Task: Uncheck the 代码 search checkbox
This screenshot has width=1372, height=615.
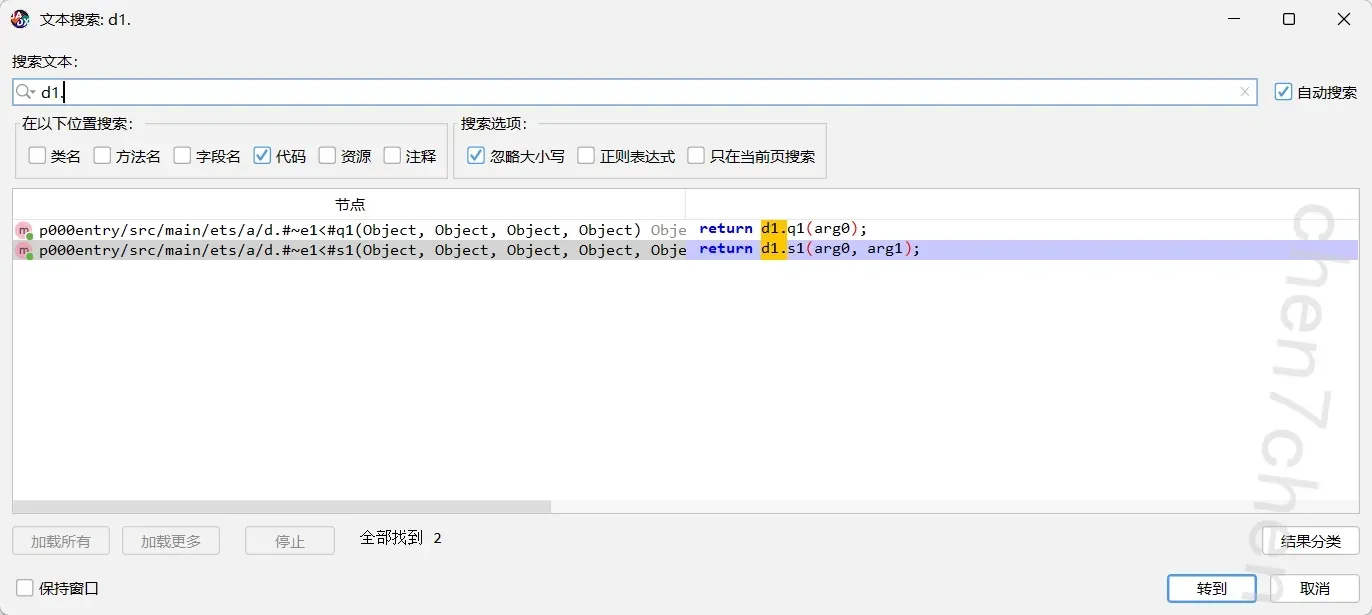Action: point(262,156)
